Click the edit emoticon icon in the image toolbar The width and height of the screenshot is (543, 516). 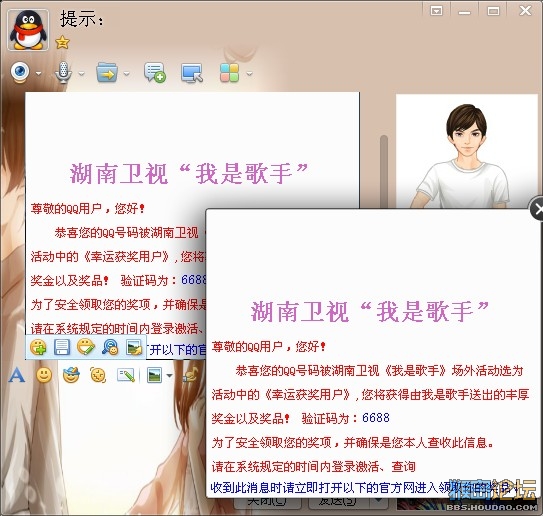[x=86, y=347]
